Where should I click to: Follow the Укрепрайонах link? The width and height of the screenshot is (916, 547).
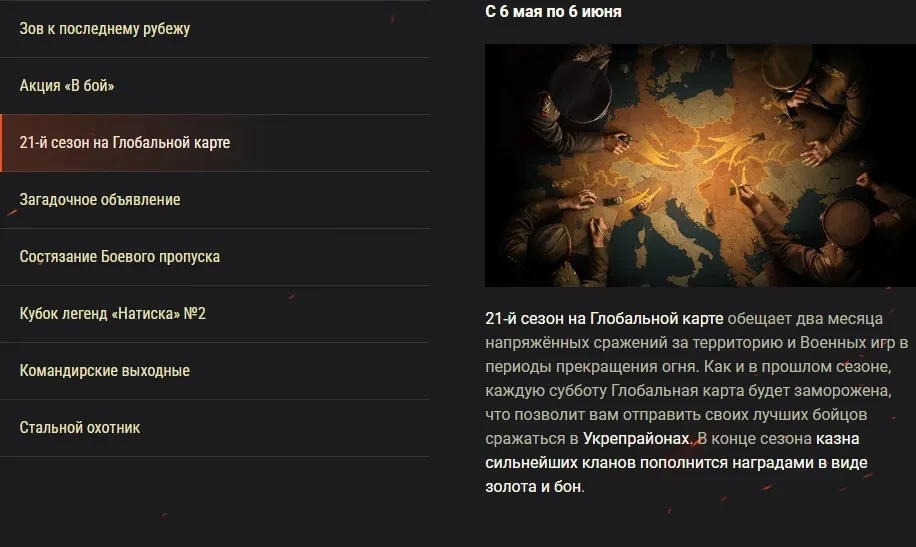pos(636,439)
